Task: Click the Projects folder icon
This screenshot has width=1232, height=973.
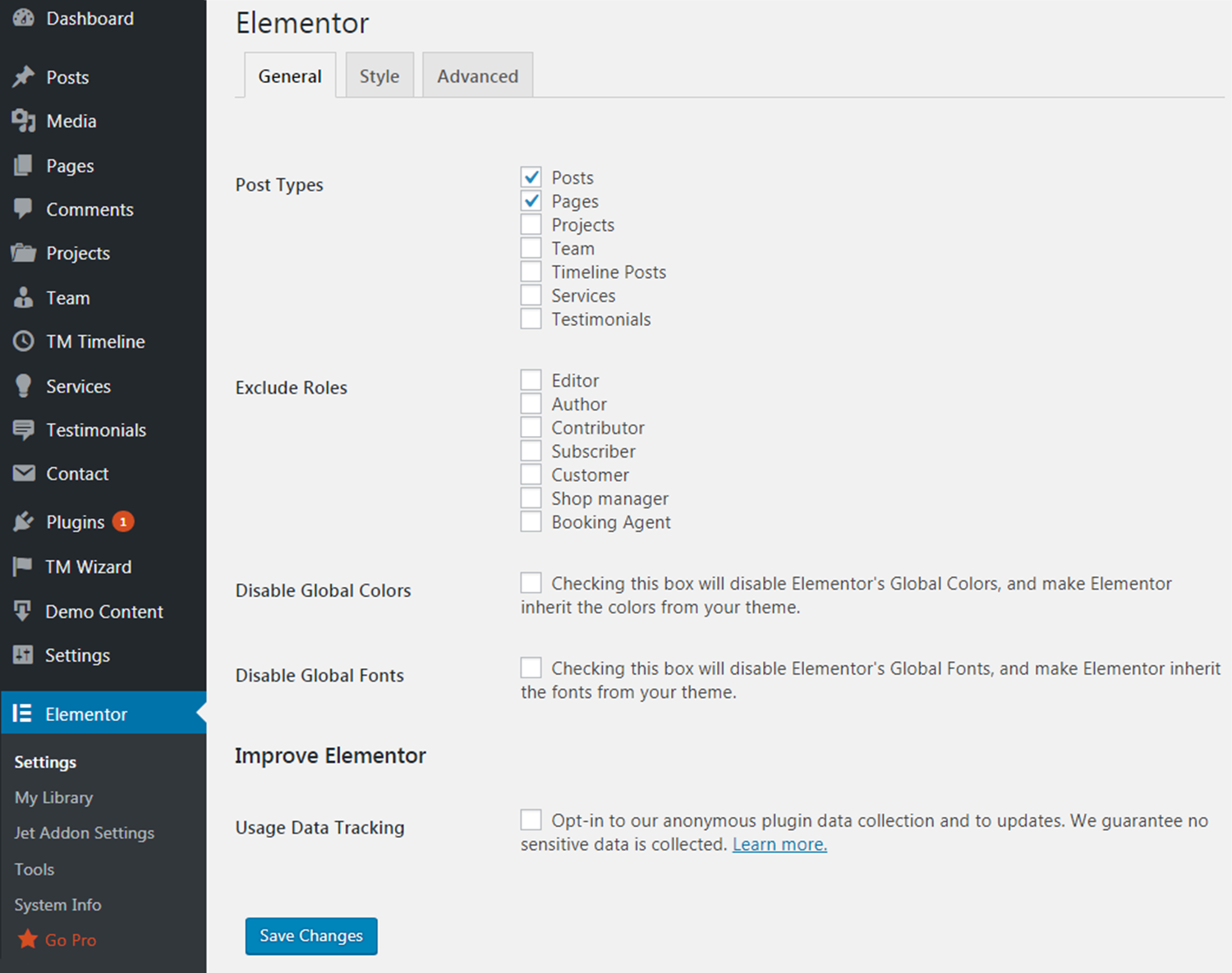Action: (x=24, y=253)
